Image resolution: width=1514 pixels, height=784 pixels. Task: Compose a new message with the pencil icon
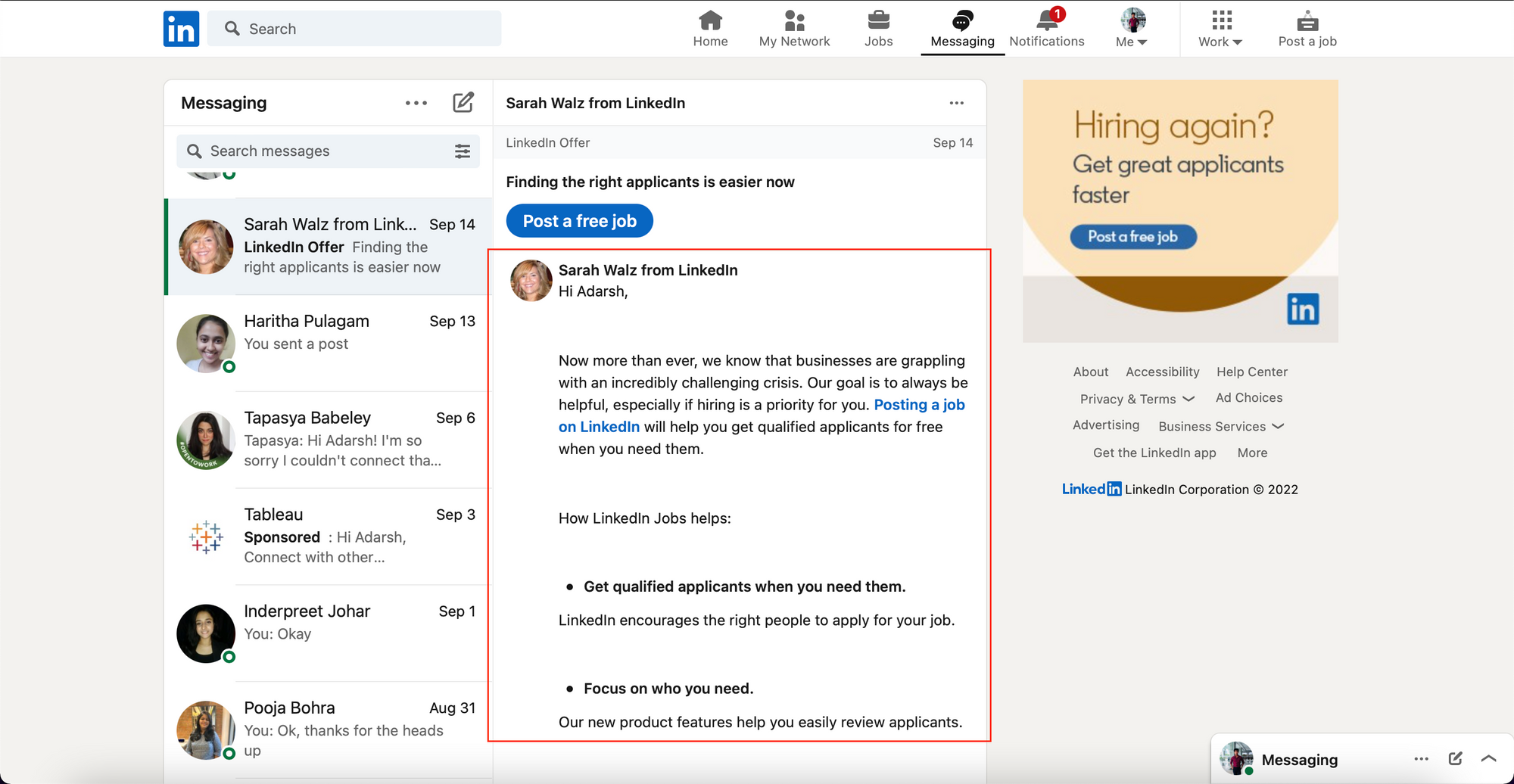coord(463,103)
